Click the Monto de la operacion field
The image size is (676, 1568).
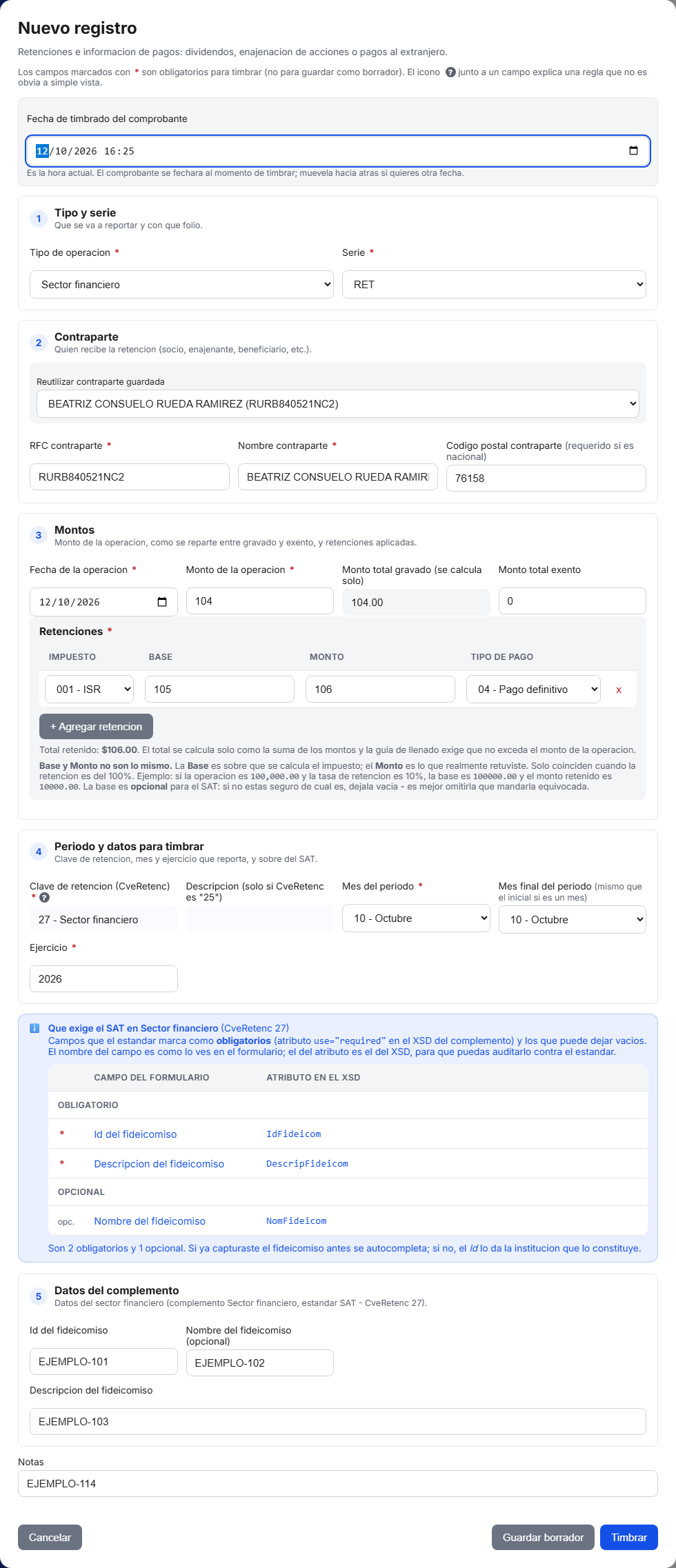click(x=260, y=601)
